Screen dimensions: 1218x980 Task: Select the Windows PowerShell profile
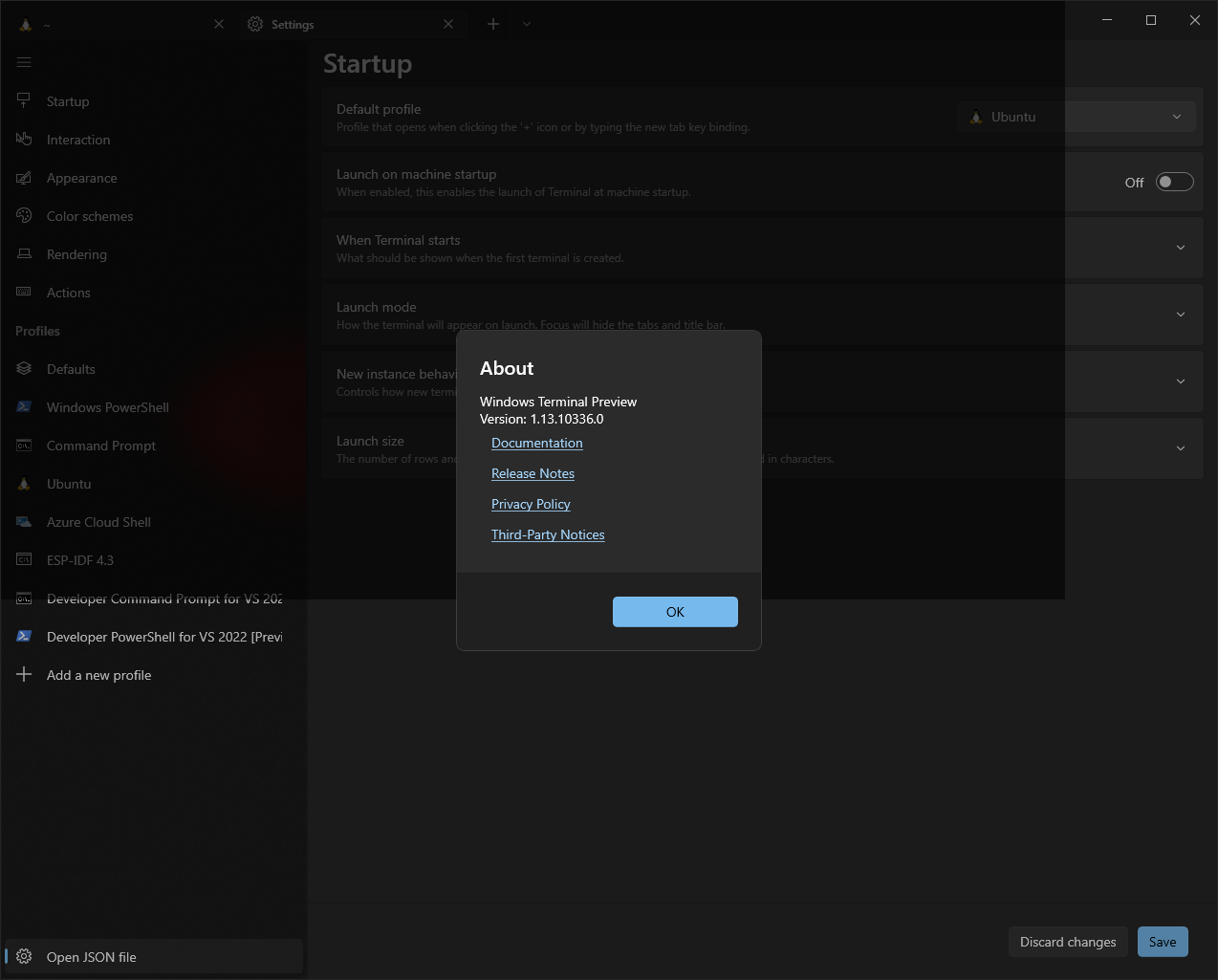[x=153, y=407]
